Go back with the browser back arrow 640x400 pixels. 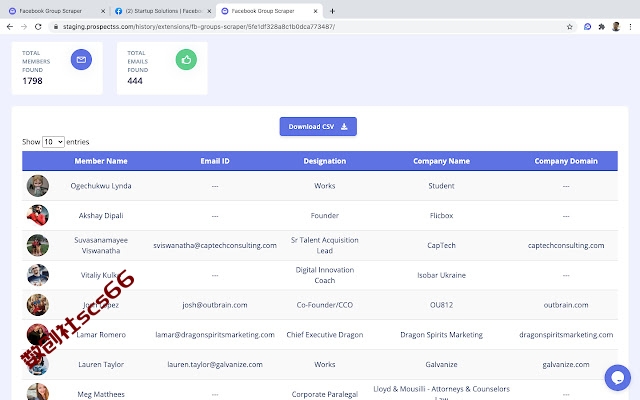(x=10, y=27)
